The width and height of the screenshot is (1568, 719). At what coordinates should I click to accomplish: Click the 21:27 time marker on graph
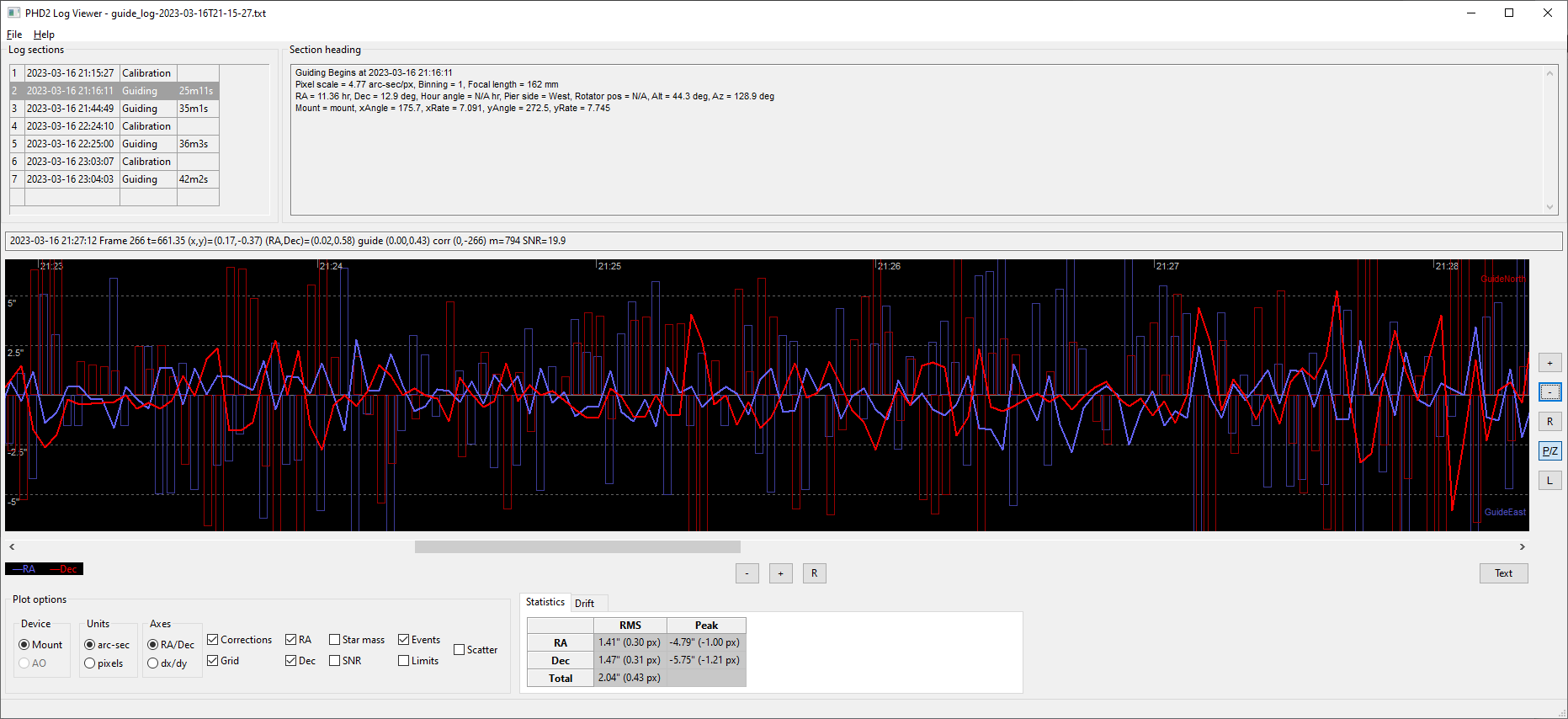(x=1167, y=266)
